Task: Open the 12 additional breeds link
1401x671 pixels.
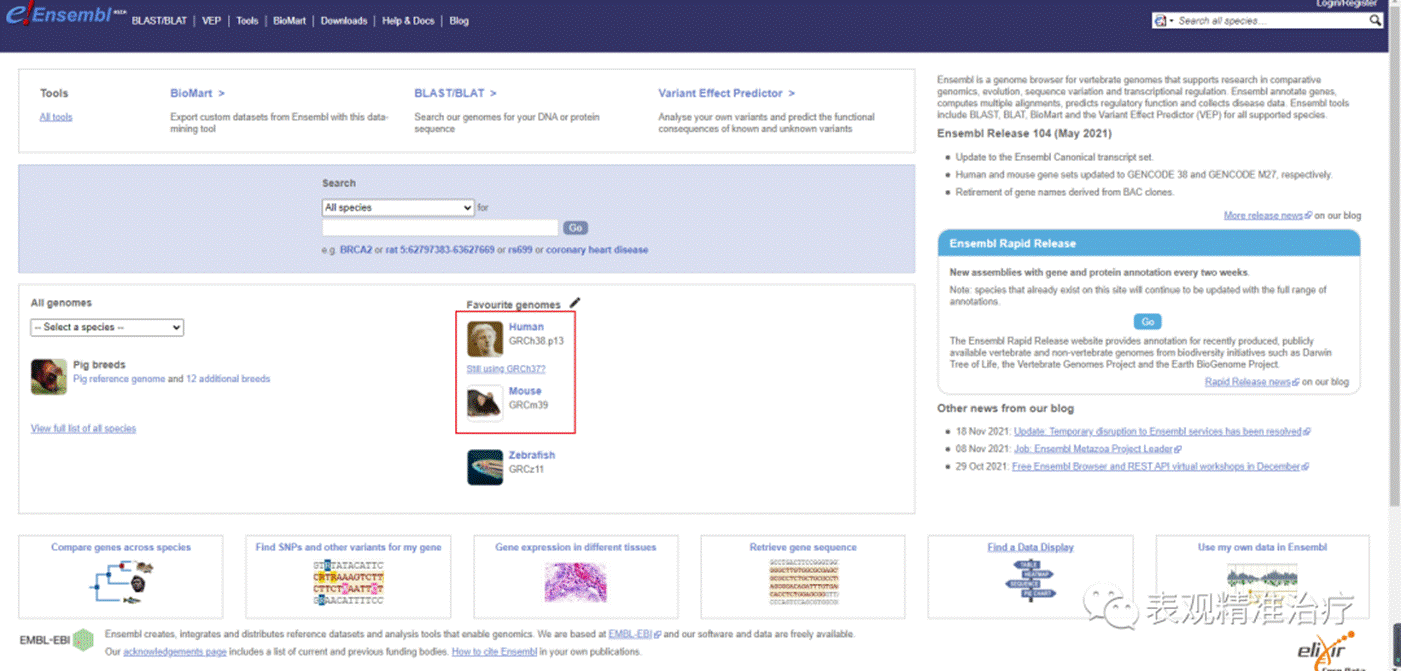Action: 228,379
